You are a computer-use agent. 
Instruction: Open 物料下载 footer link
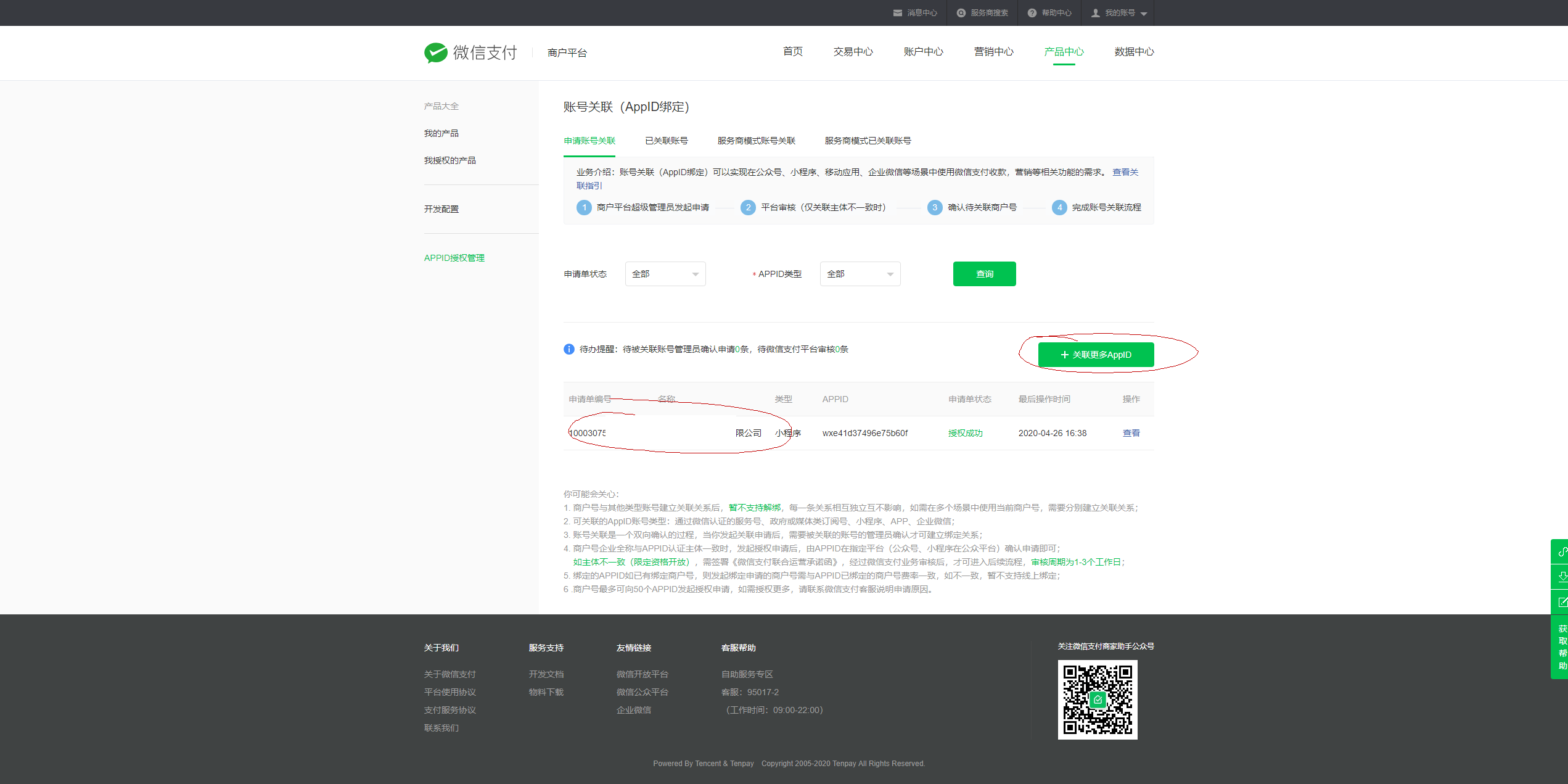coord(546,692)
